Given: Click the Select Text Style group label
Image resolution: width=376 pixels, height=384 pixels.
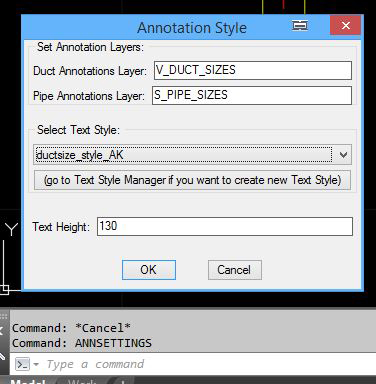Looking at the screenshot, I should (x=78, y=130).
